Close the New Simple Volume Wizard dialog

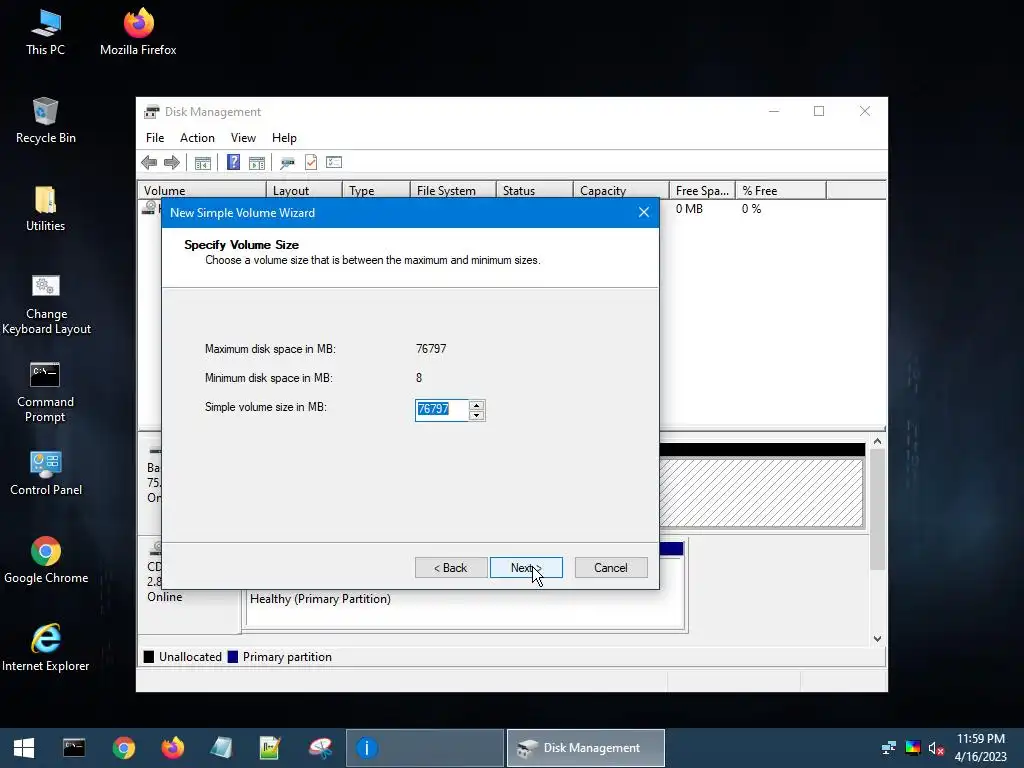tap(644, 212)
